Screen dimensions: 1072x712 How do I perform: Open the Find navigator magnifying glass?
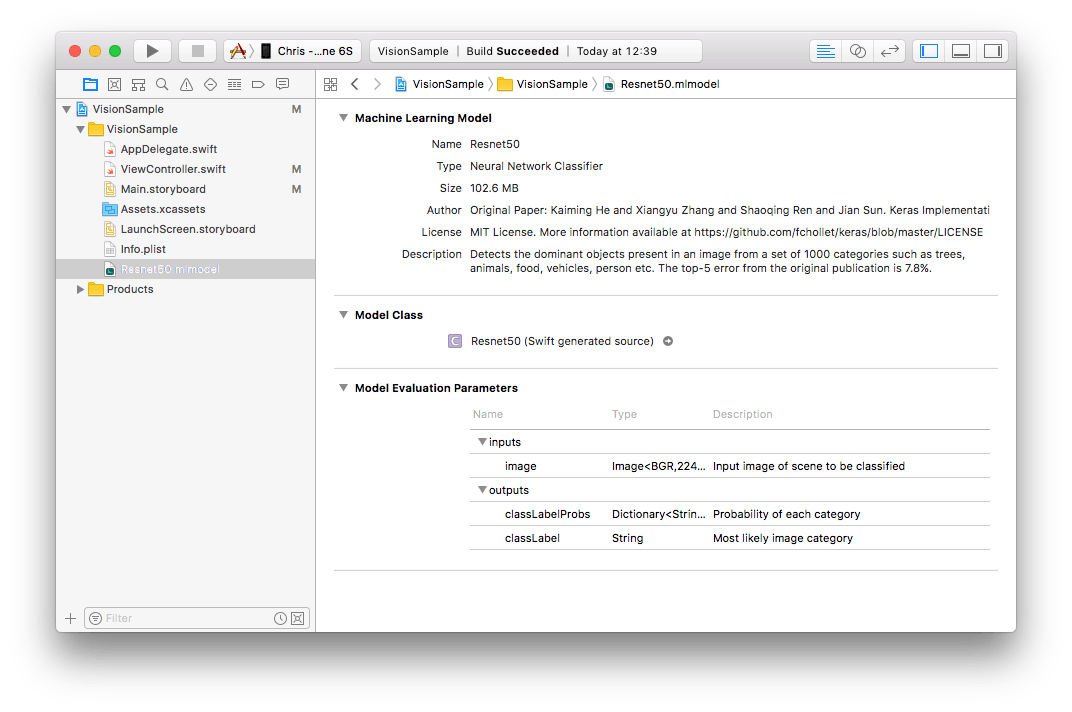[x=162, y=84]
